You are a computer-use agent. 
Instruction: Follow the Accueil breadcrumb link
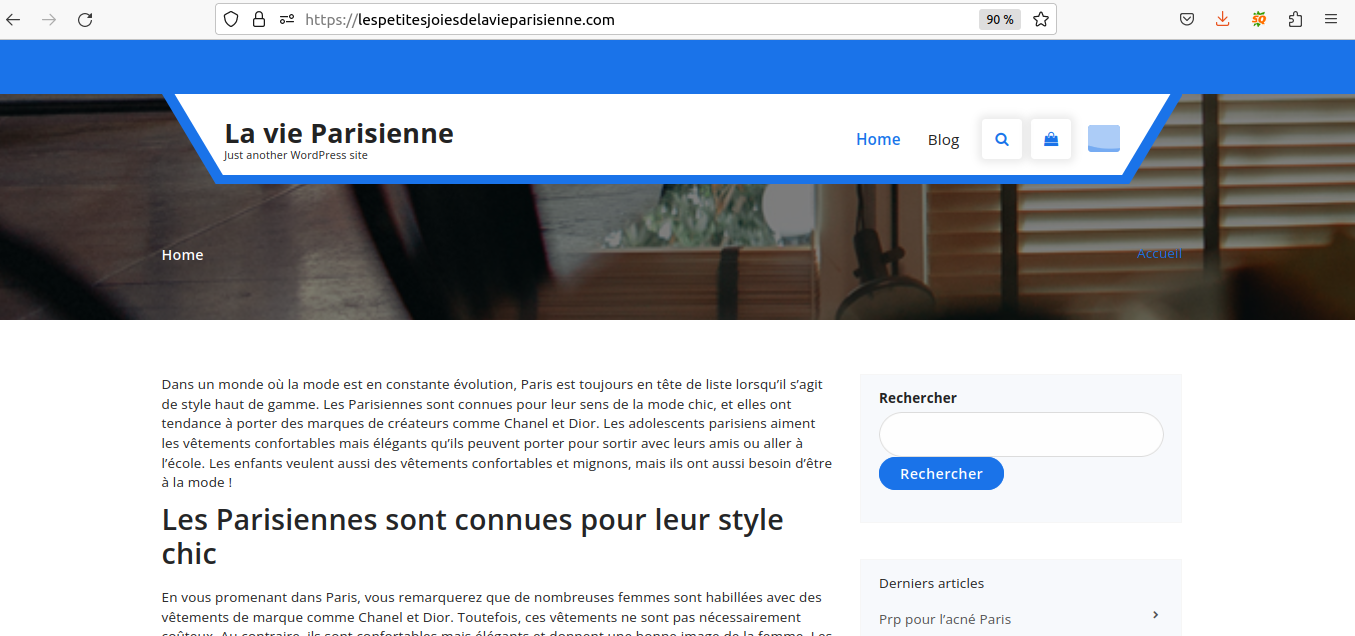(x=1159, y=253)
